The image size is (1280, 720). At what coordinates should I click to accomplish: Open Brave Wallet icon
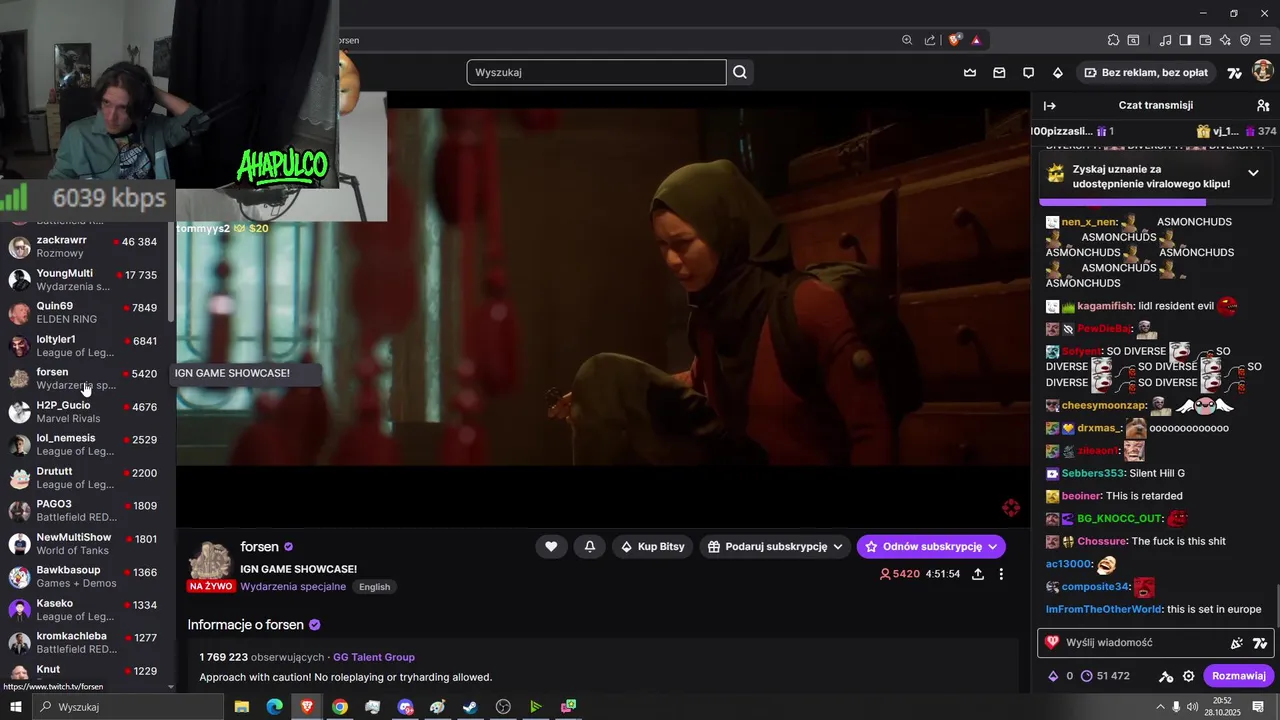coord(1205,40)
